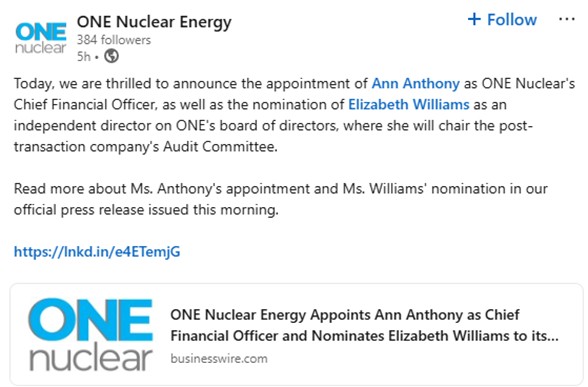Open Elizabeth Williams' mentioned profile
This screenshot has height=387, width=588.
409,104
